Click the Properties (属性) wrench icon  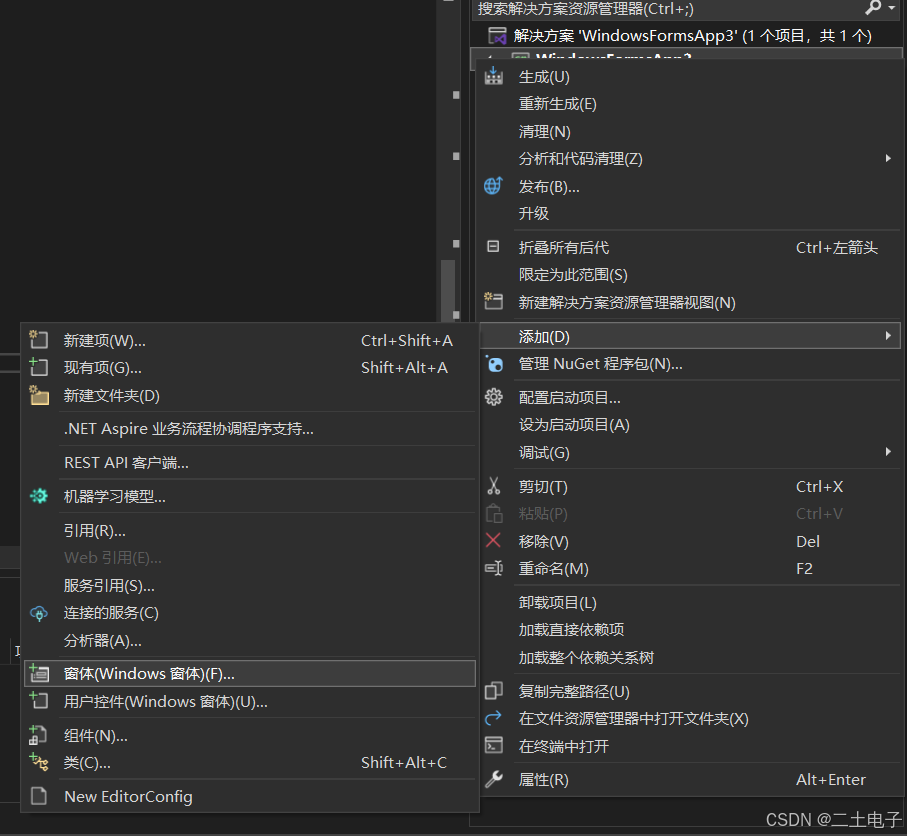493,779
